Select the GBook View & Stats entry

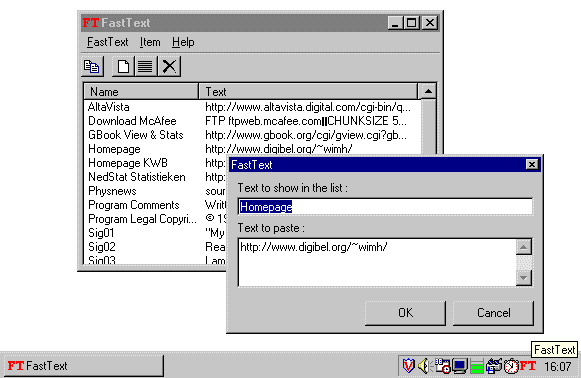tap(136, 135)
